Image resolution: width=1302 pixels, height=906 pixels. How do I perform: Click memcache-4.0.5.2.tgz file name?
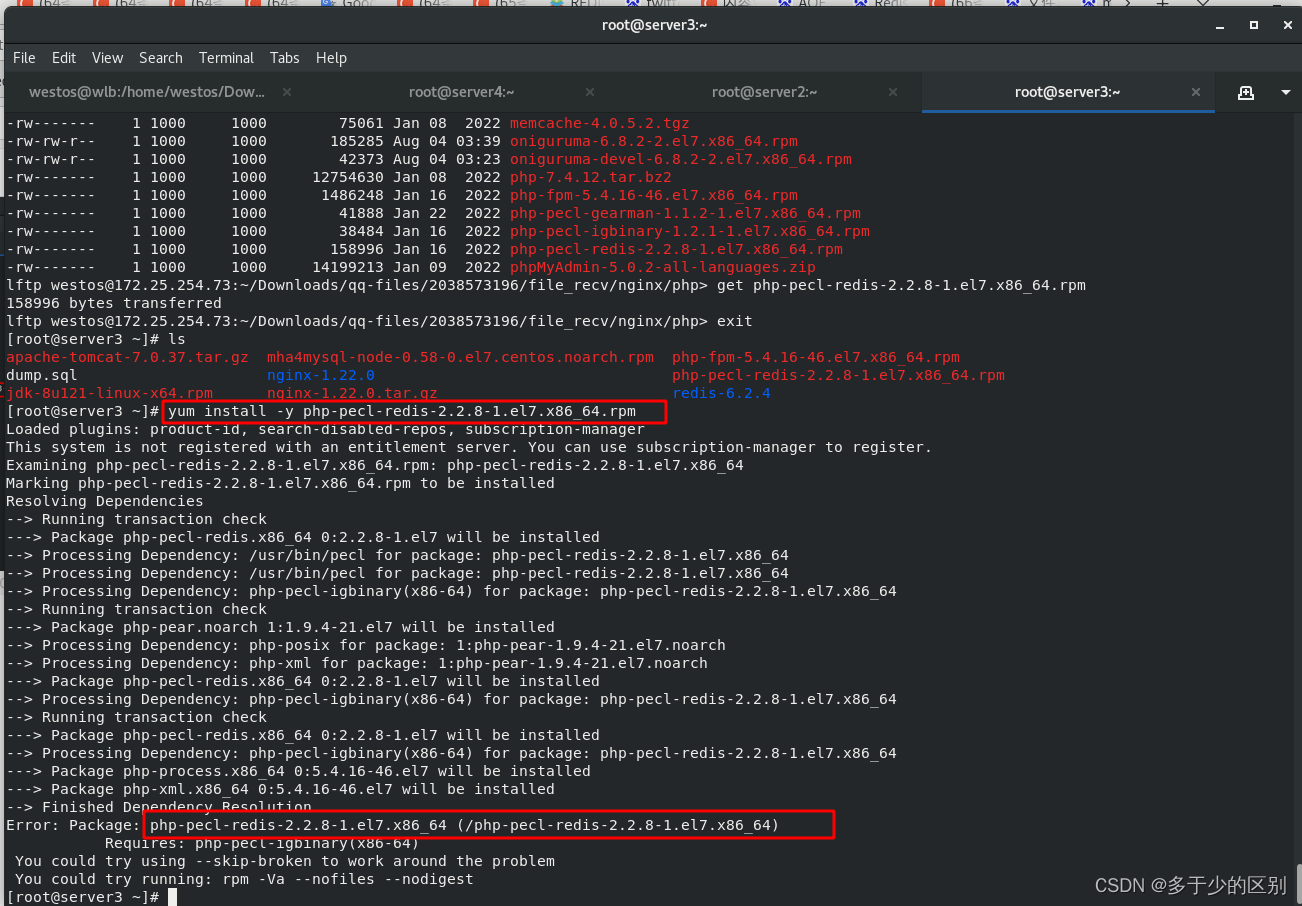click(x=600, y=123)
